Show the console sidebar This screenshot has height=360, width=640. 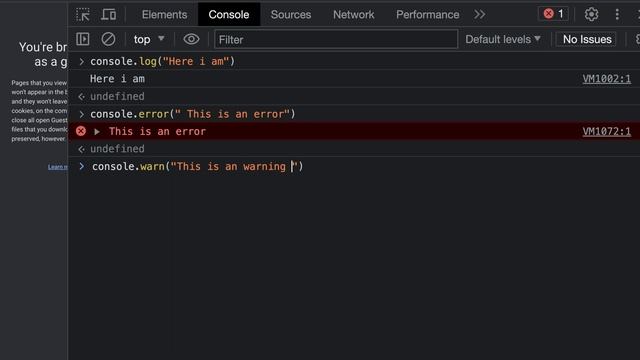83,39
